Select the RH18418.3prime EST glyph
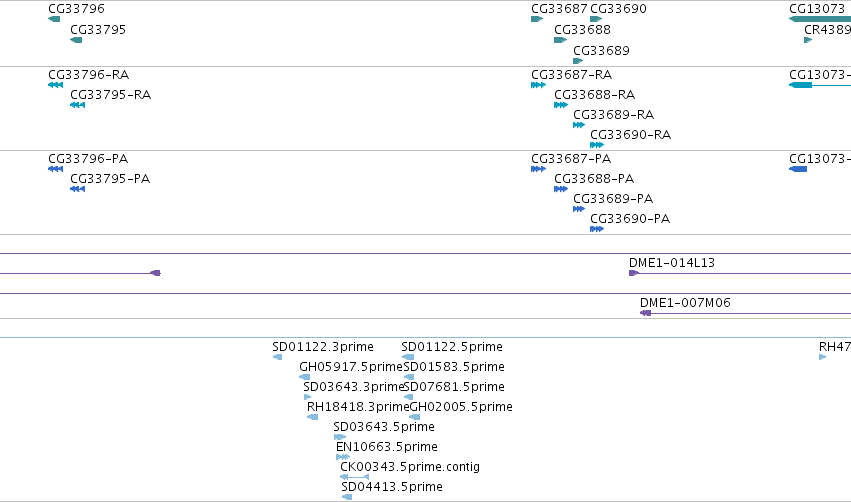The height and width of the screenshot is (502, 851). tap(312, 417)
